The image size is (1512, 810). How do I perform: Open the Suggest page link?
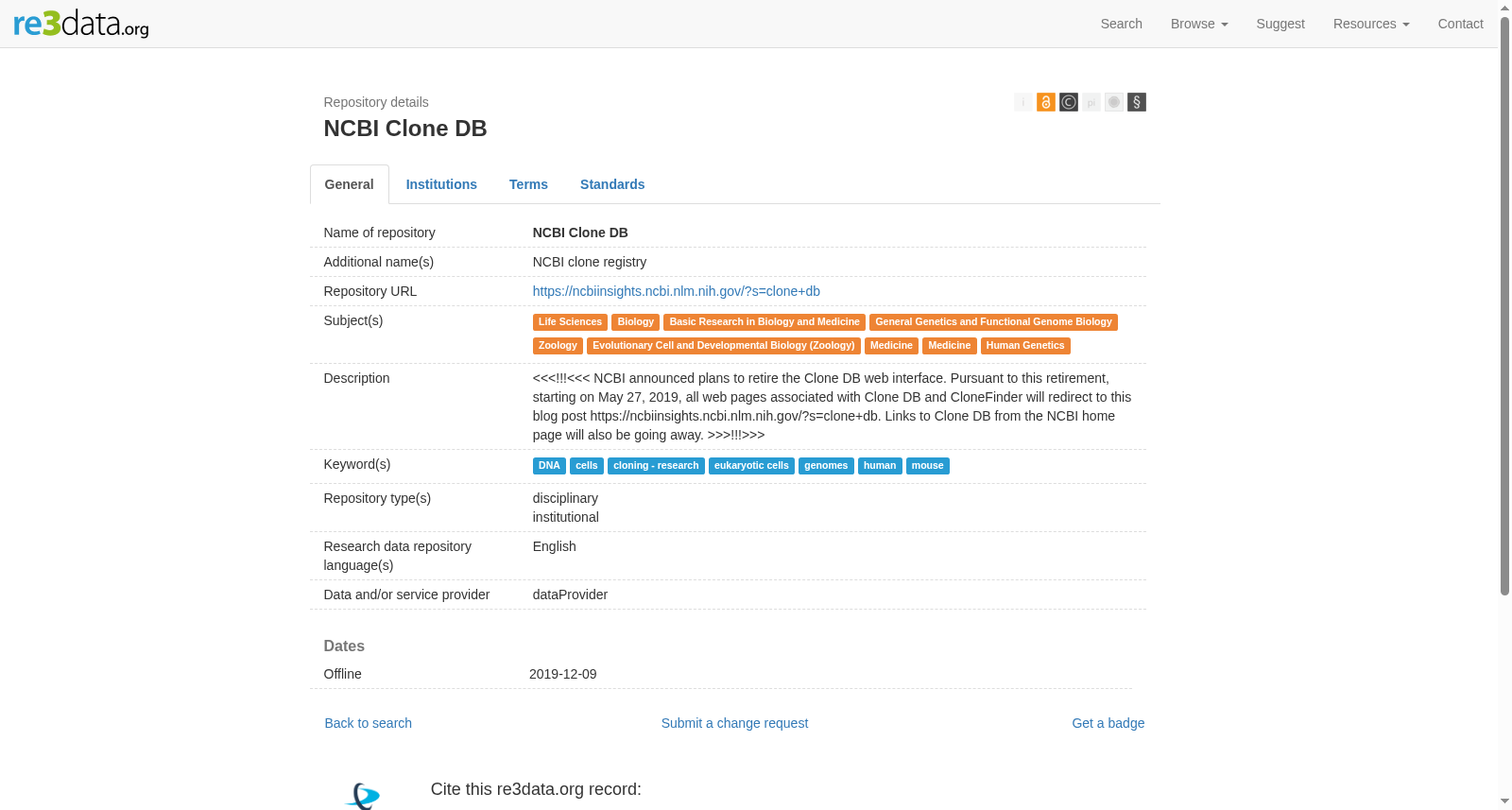[x=1280, y=24]
